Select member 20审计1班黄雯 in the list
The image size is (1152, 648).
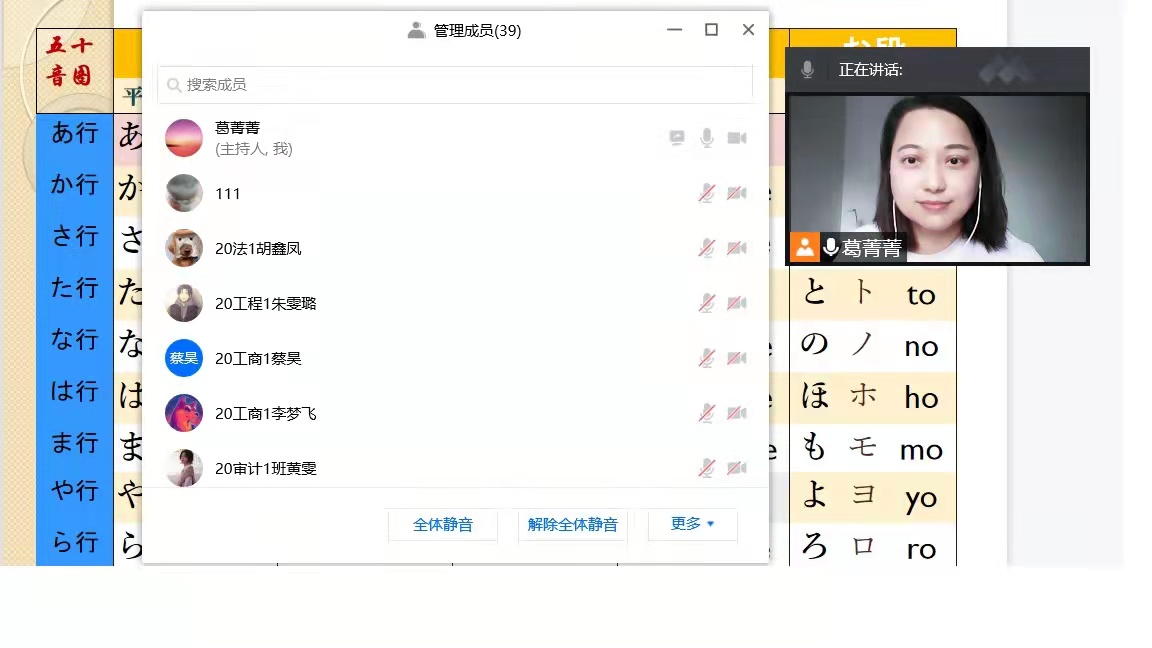(266, 468)
